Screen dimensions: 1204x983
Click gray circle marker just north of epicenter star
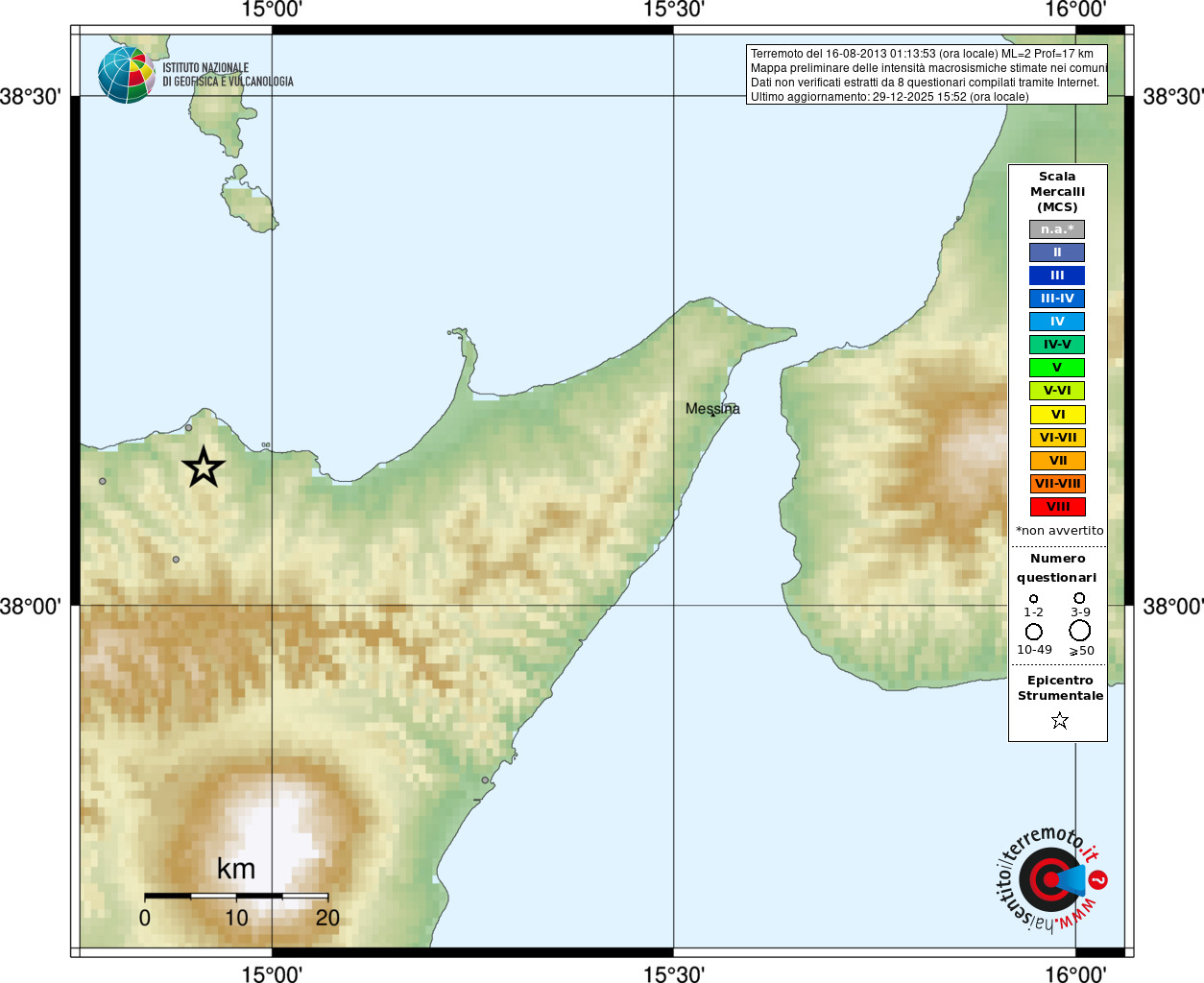coord(189,428)
